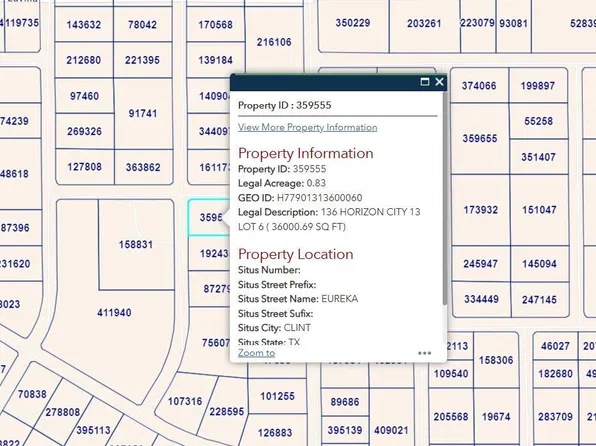Viewport: 596px width, 446px height.
Task: Select parcel 278808 on the map
Action: coord(63,412)
